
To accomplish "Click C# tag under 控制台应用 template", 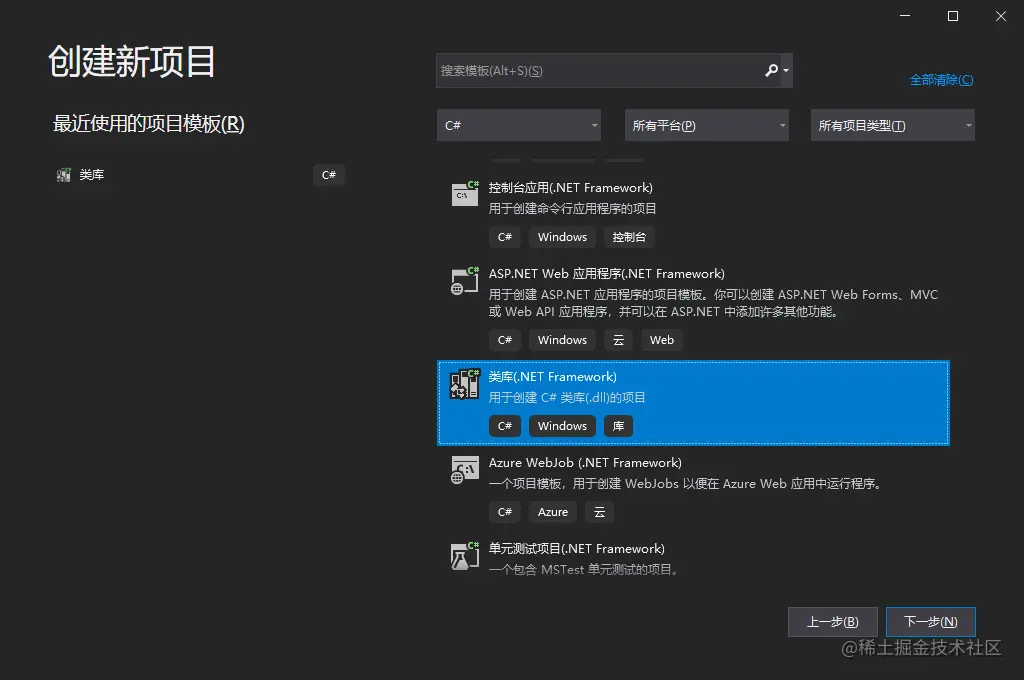I will click(505, 237).
